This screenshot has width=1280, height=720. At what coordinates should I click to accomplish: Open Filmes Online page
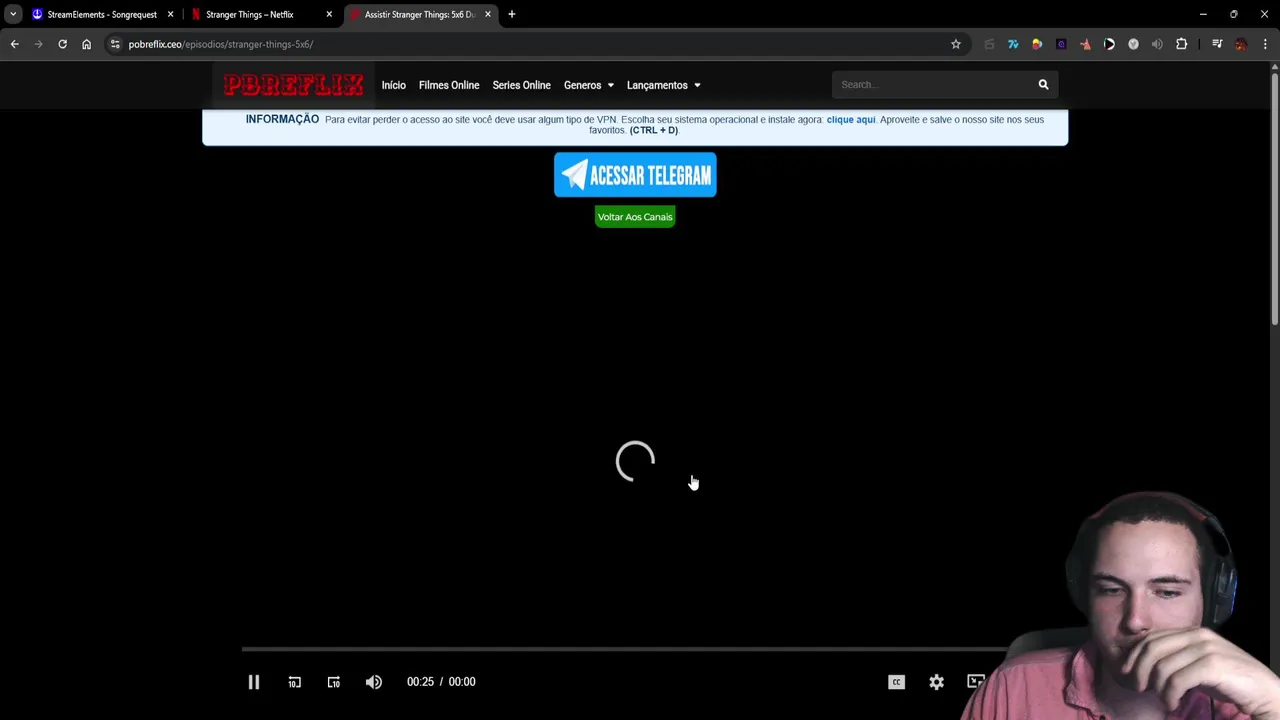[449, 85]
